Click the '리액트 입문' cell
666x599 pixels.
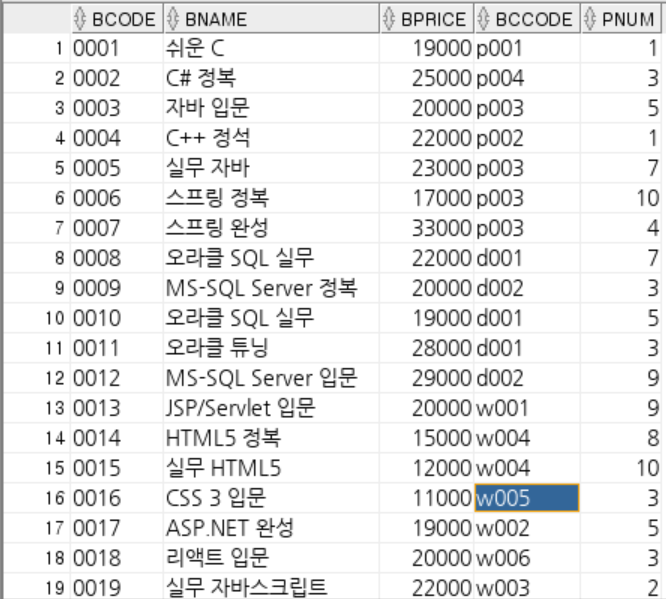(x=271, y=558)
